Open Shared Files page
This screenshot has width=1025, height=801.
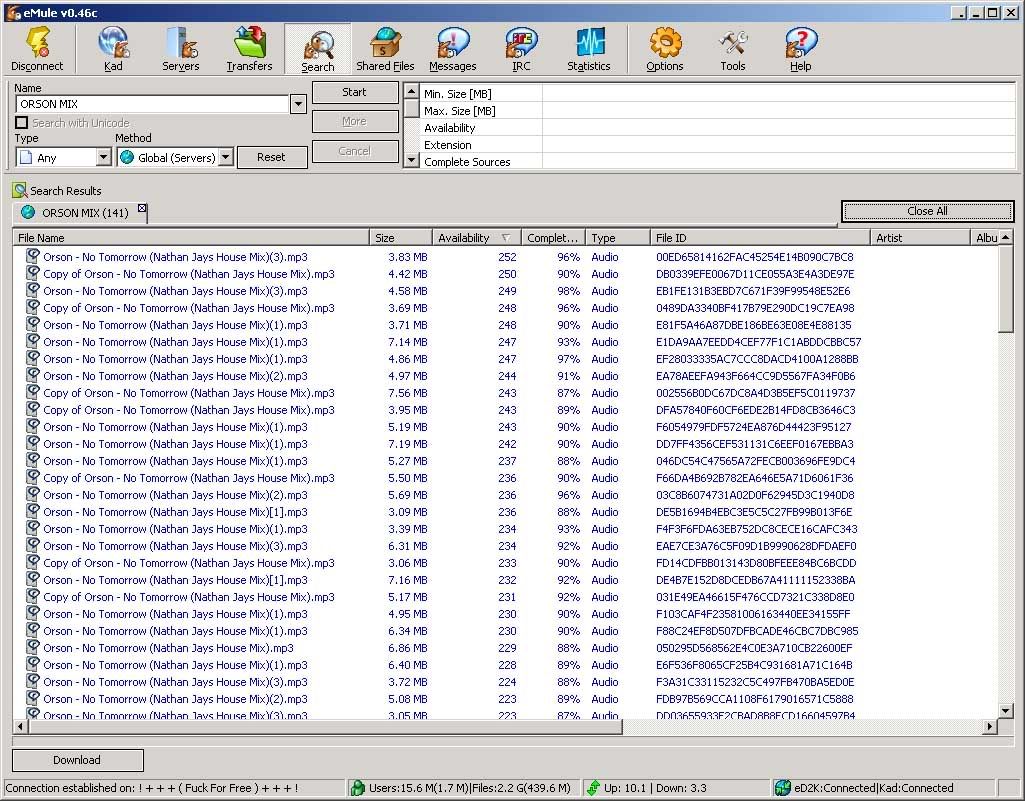(x=385, y=49)
